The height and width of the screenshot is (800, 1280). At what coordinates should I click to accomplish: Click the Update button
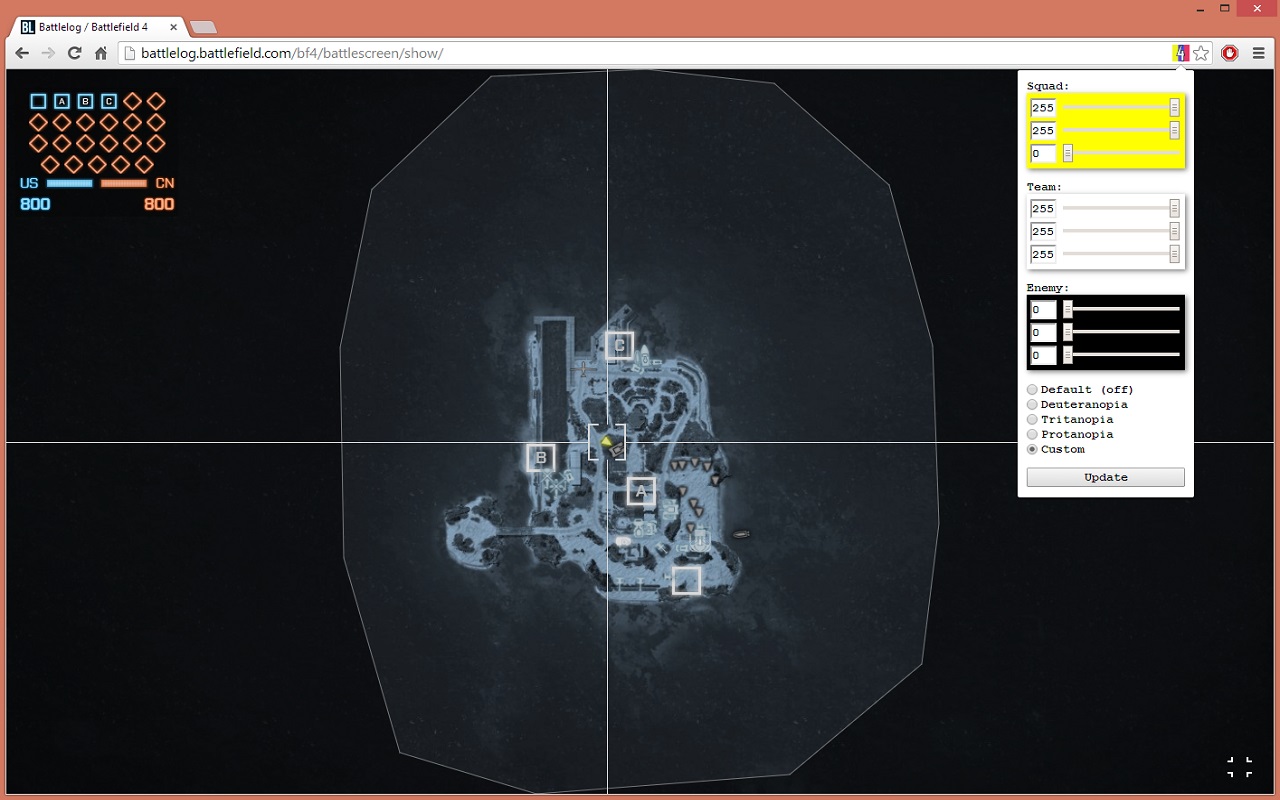coord(1105,477)
